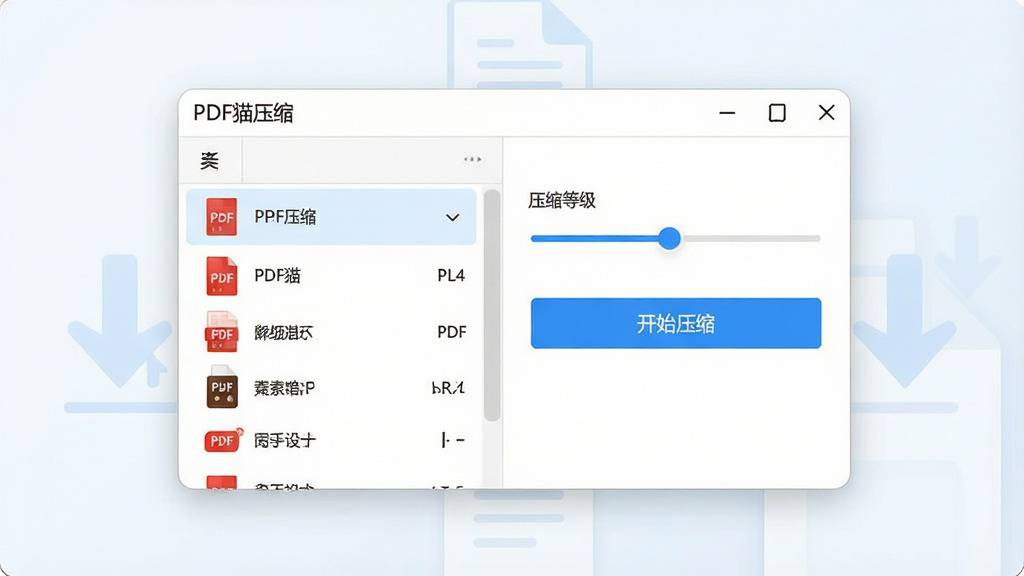1024x576 pixels.
Task: Click the 压缩等级 label
Action: coord(562,200)
